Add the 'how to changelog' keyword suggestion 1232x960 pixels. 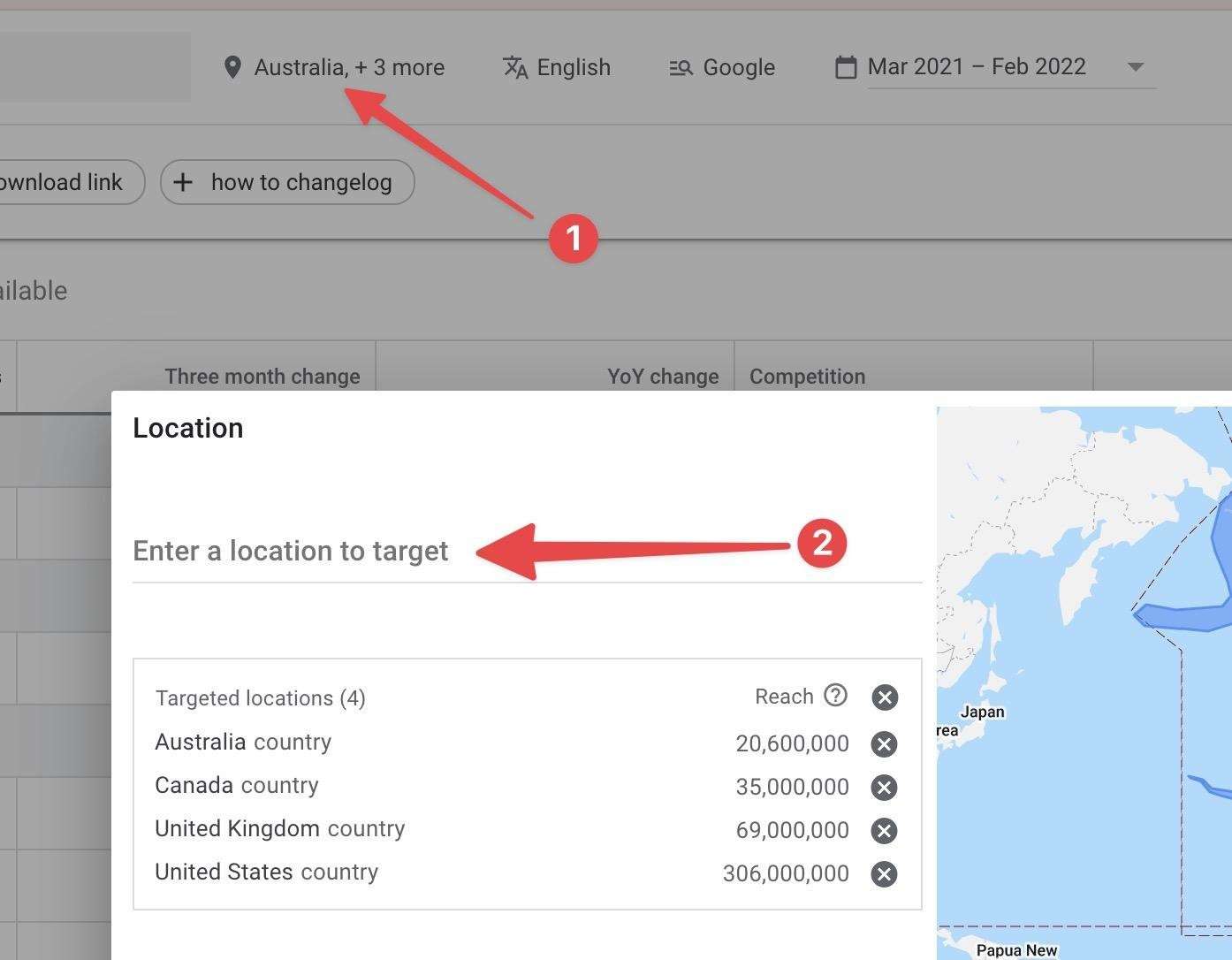[x=287, y=182]
